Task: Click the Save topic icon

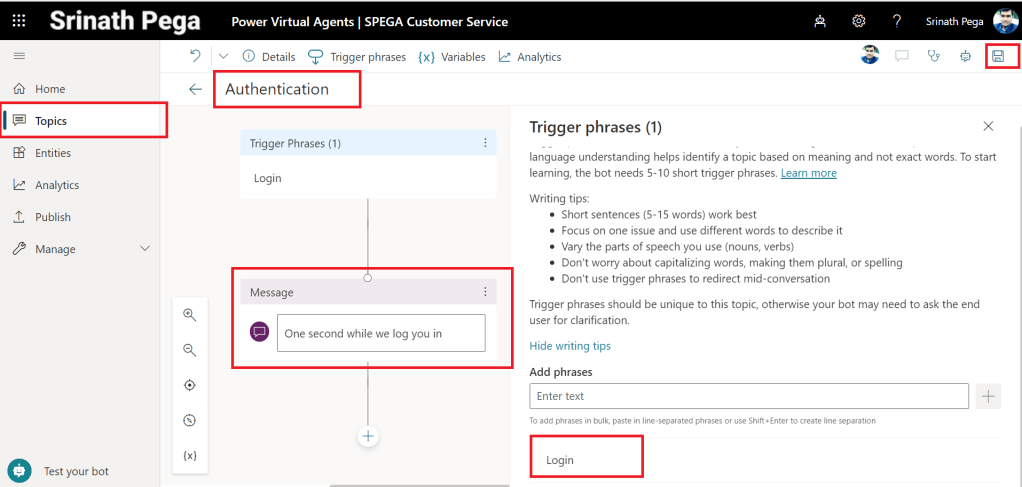Action: (x=997, y=57)
